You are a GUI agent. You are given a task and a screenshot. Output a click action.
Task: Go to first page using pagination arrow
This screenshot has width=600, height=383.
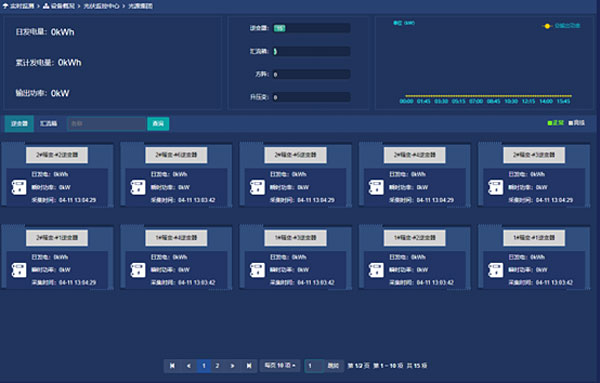[x=172, y=366]
